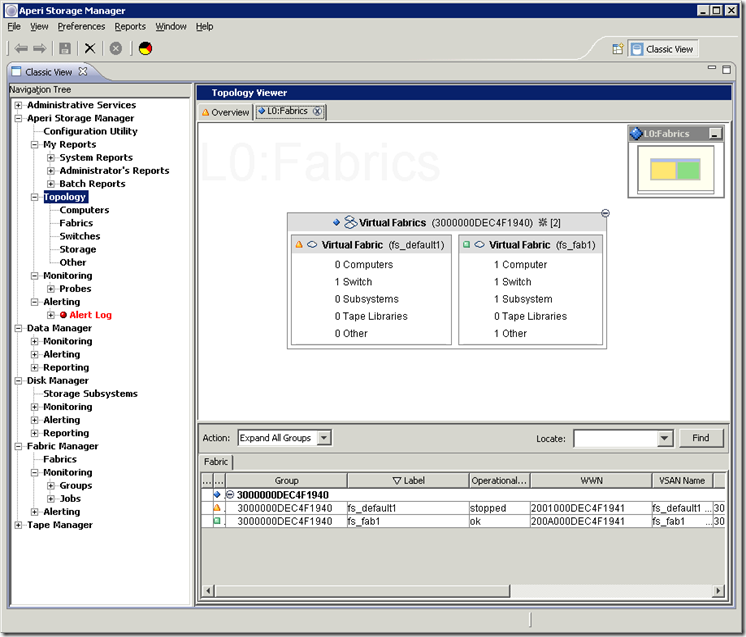Expand the Alert Log tree node
Image resolution: width=746 pixels, height=637 pixels.
click(x=51, y=315)
